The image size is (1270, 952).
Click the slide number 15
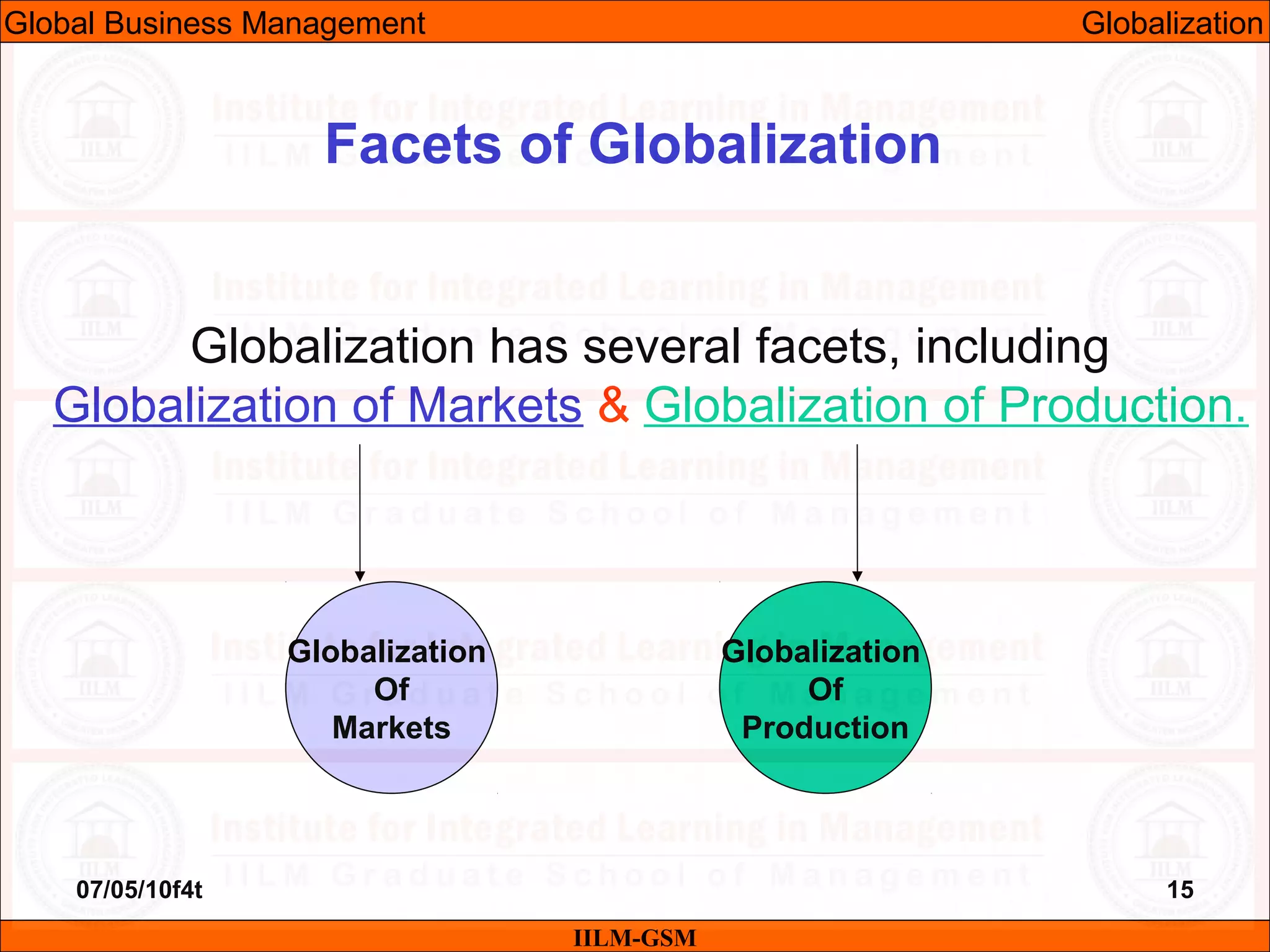pos(1180,890)
